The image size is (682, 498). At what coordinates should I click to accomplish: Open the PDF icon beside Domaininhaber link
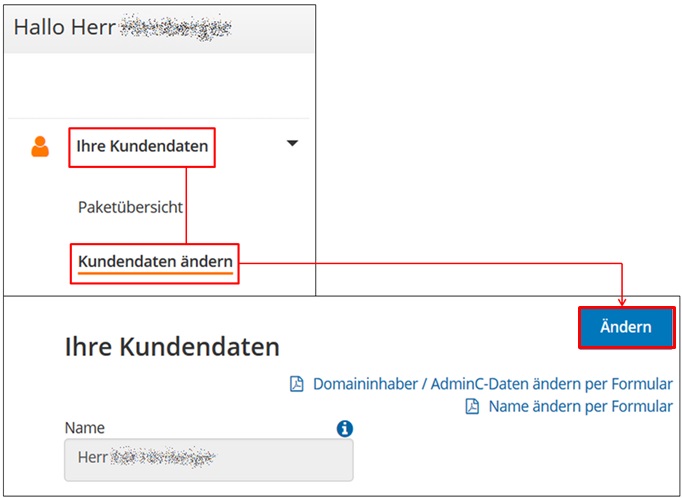(297, 384)
